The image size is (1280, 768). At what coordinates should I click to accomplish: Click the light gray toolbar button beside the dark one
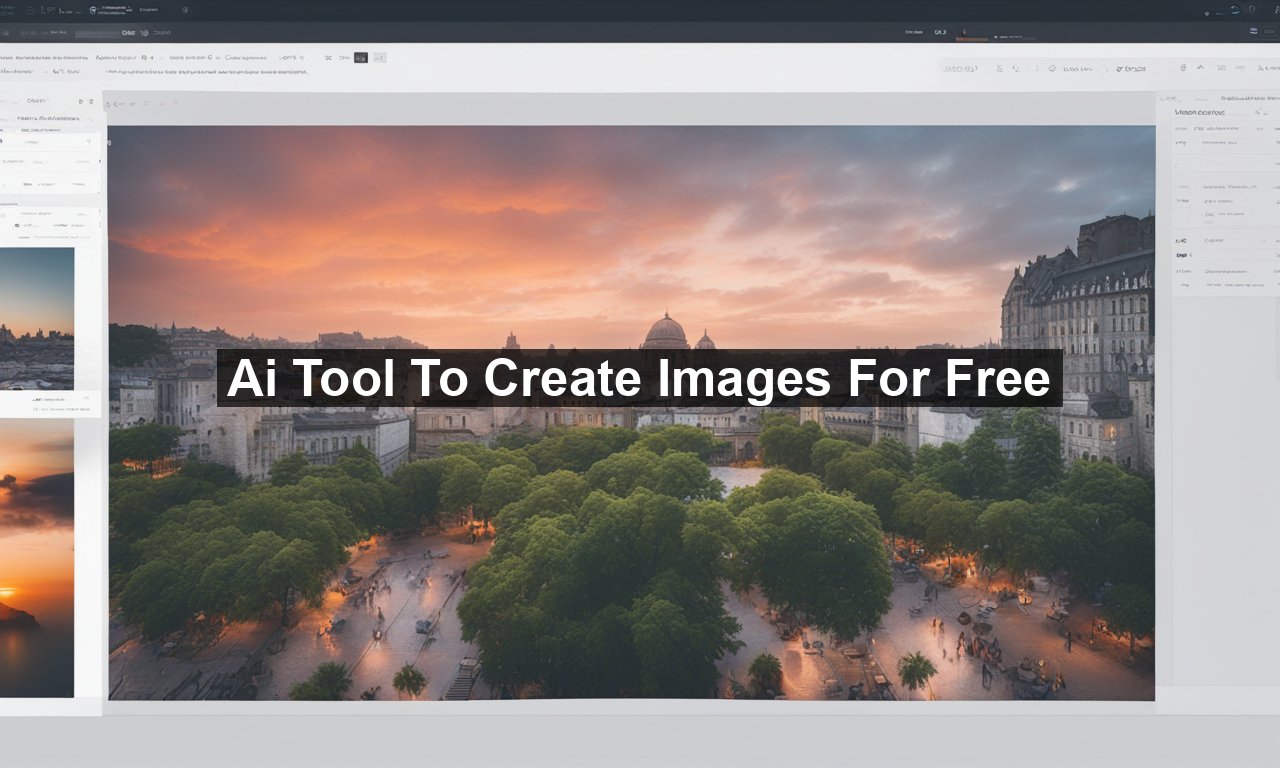(380, 58)
